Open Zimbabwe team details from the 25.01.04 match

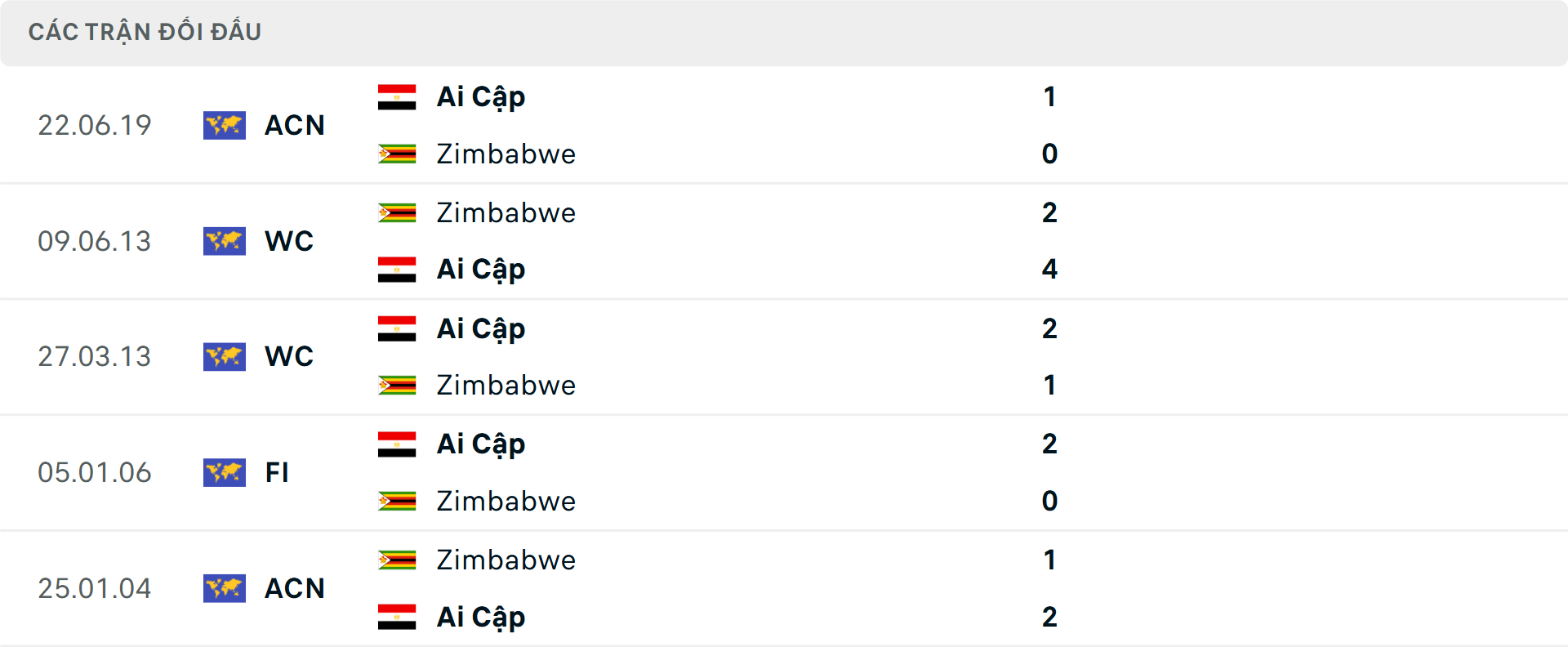point(506,559)
